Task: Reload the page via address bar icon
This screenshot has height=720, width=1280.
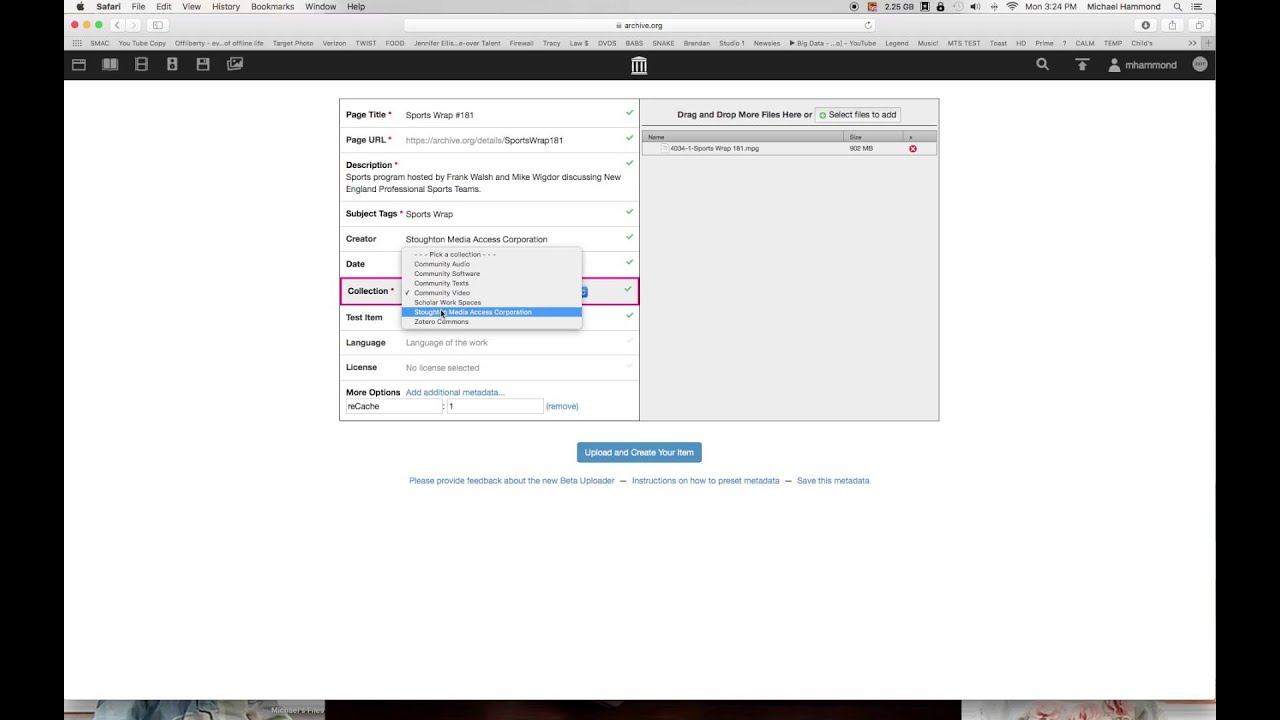Action: tap(868, 25)
